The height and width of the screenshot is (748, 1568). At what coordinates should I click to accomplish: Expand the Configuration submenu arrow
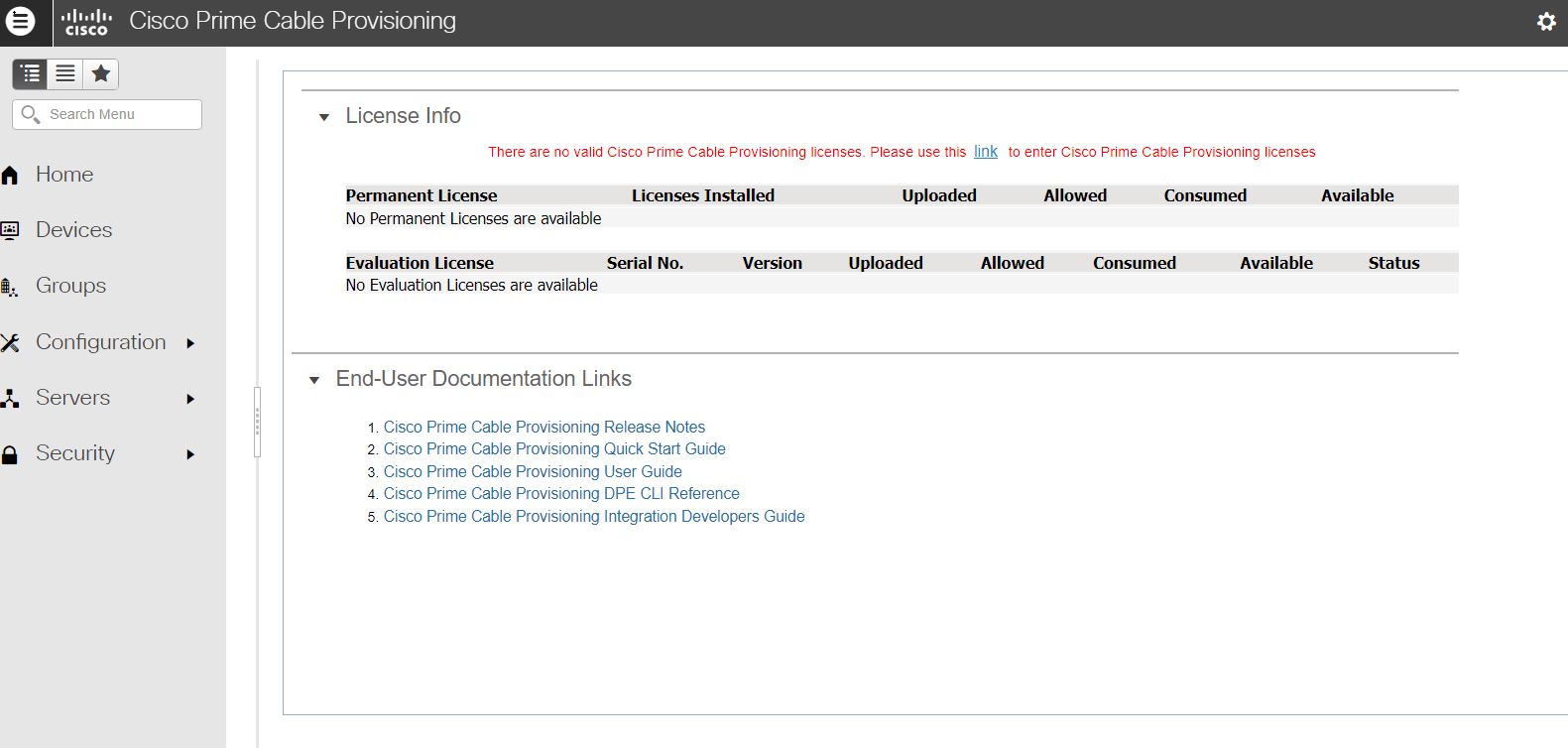[x=190, y=343]
